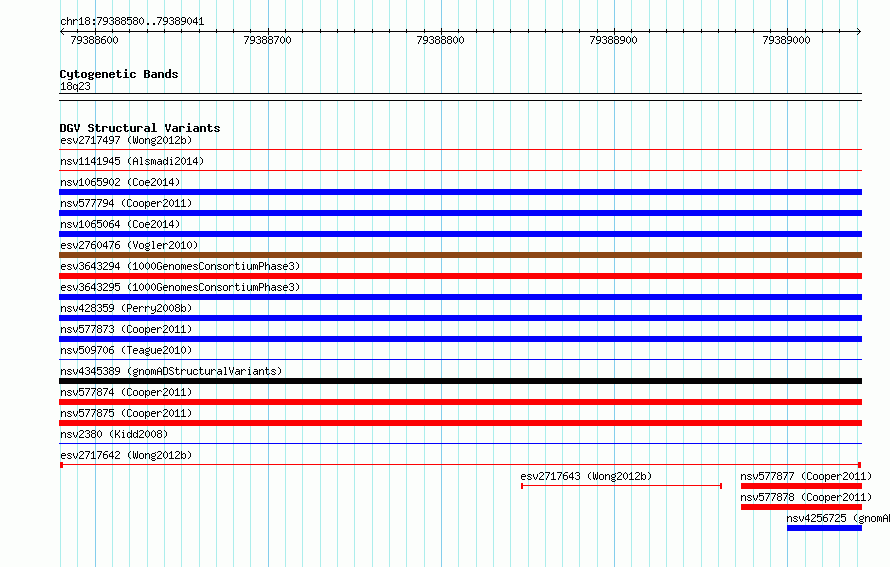Click the black bar for nsv4345389
The image size is (890, 567).
pos(460,381)
